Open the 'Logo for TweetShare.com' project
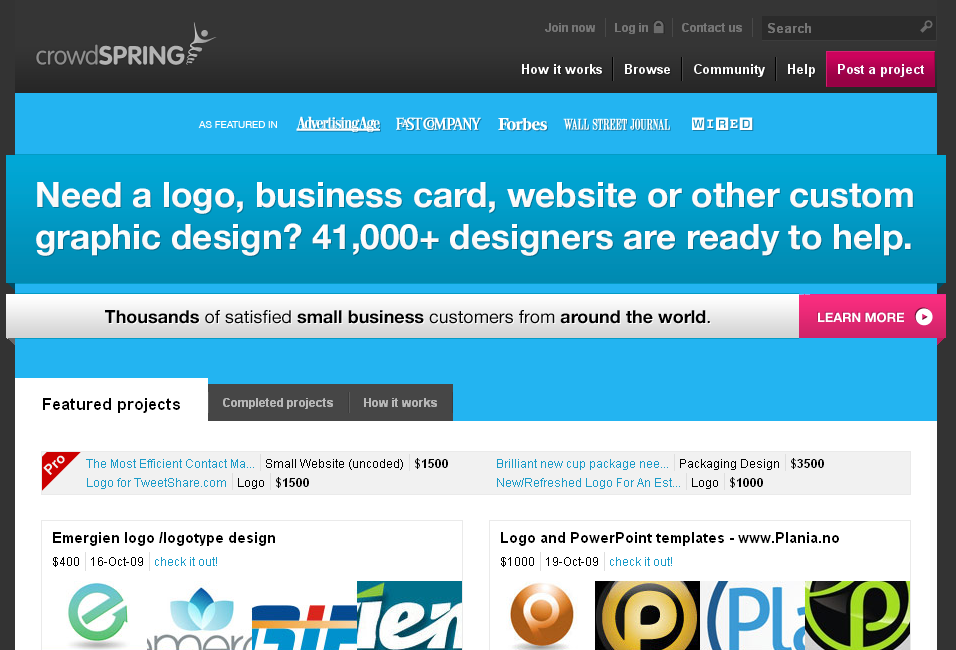This screenshot has width=956, height=650. (156, 482)
